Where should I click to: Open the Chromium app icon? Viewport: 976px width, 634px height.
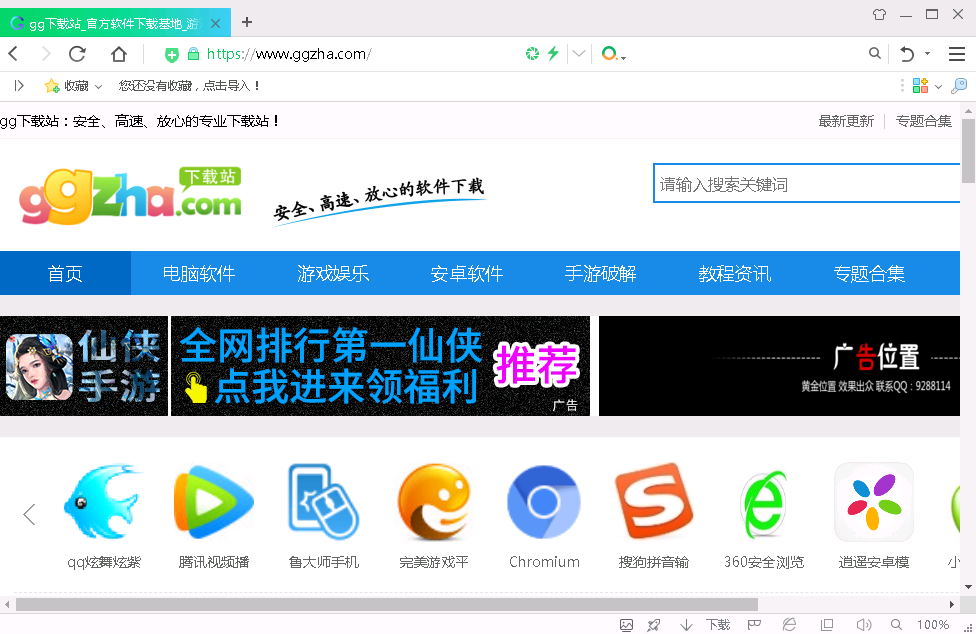(x=544, y=501)
